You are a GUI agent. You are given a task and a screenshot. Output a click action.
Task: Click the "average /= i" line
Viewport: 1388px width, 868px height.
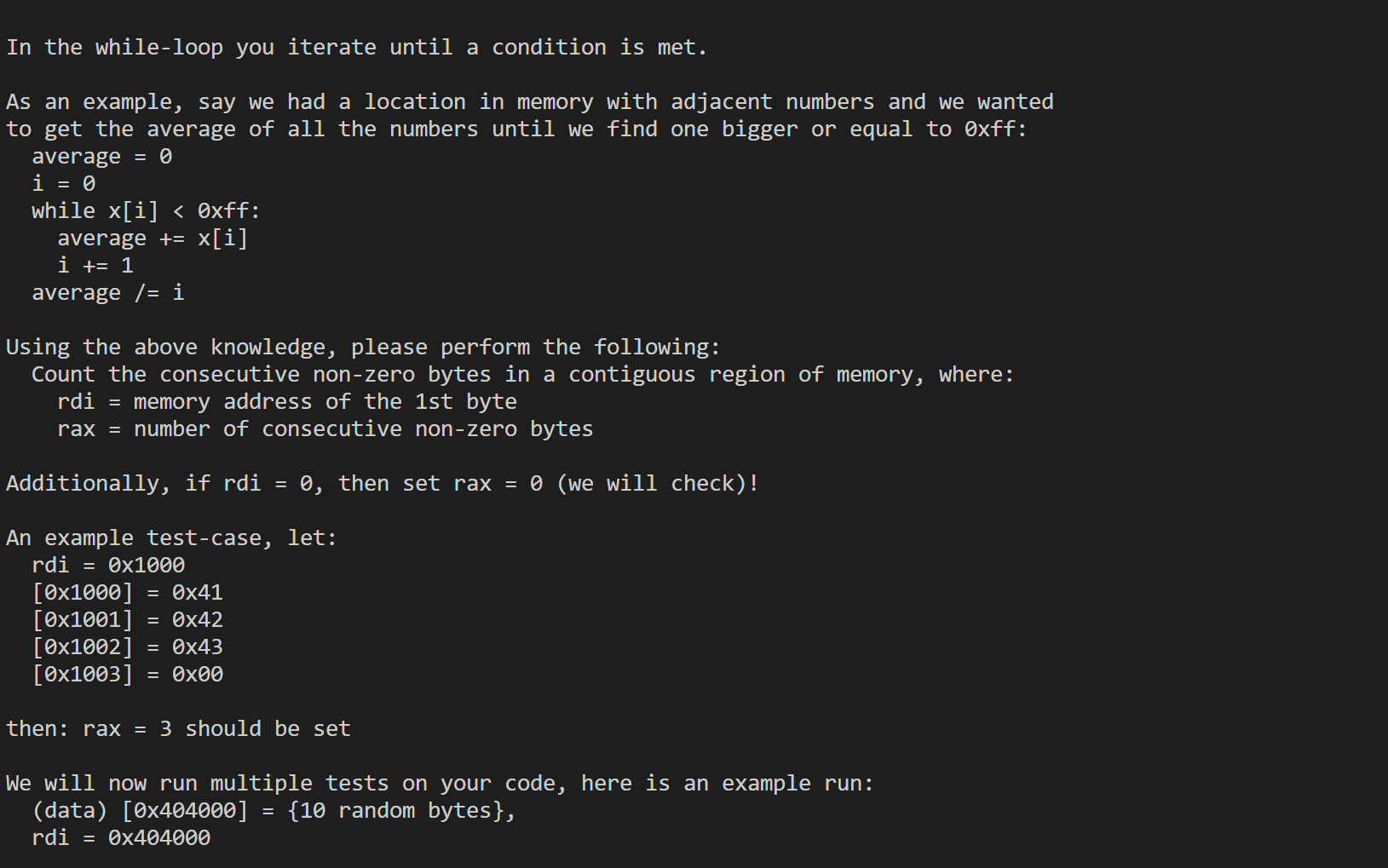pos(107,293)
